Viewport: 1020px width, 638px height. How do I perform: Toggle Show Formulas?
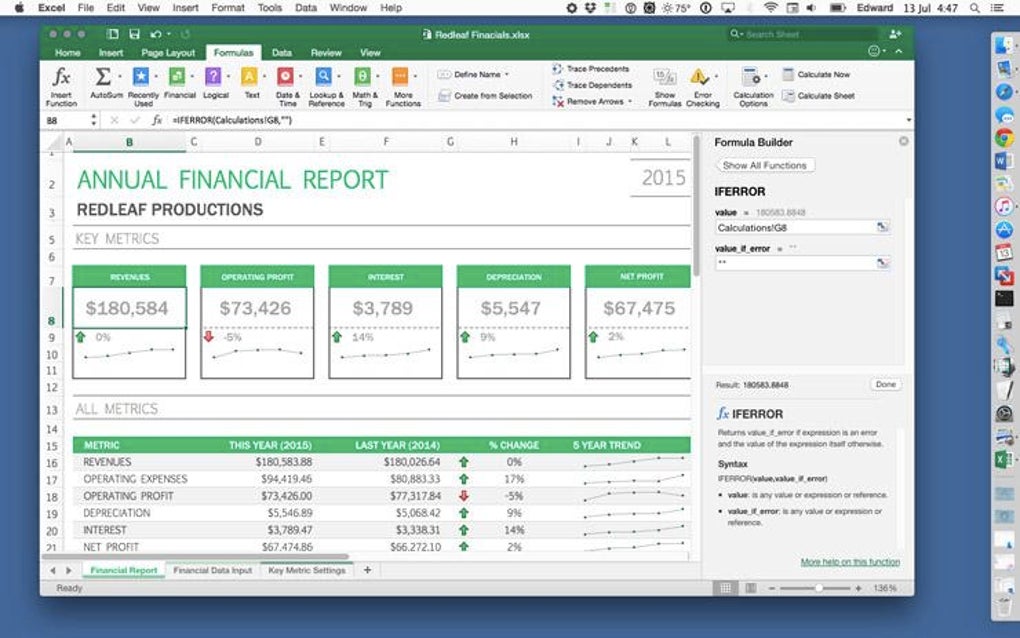pos(664,86)
